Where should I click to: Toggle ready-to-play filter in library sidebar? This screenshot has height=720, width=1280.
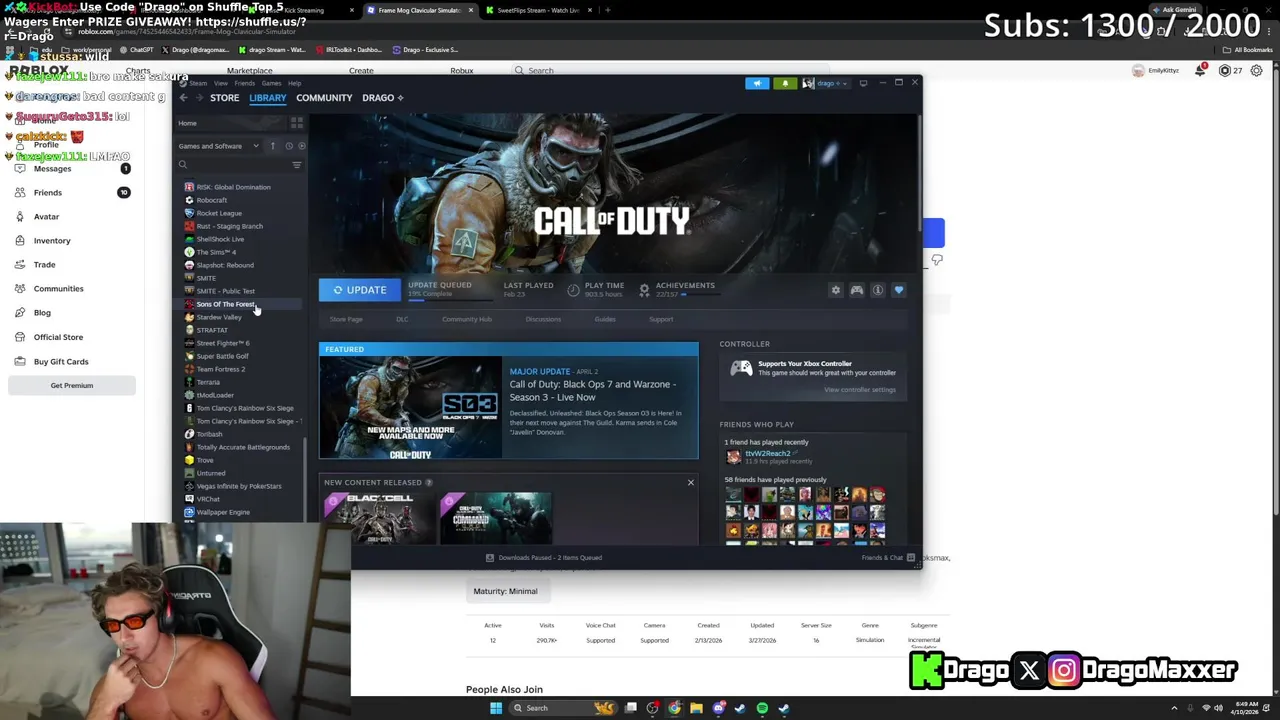pyautogui.click(x=302, y=146)
